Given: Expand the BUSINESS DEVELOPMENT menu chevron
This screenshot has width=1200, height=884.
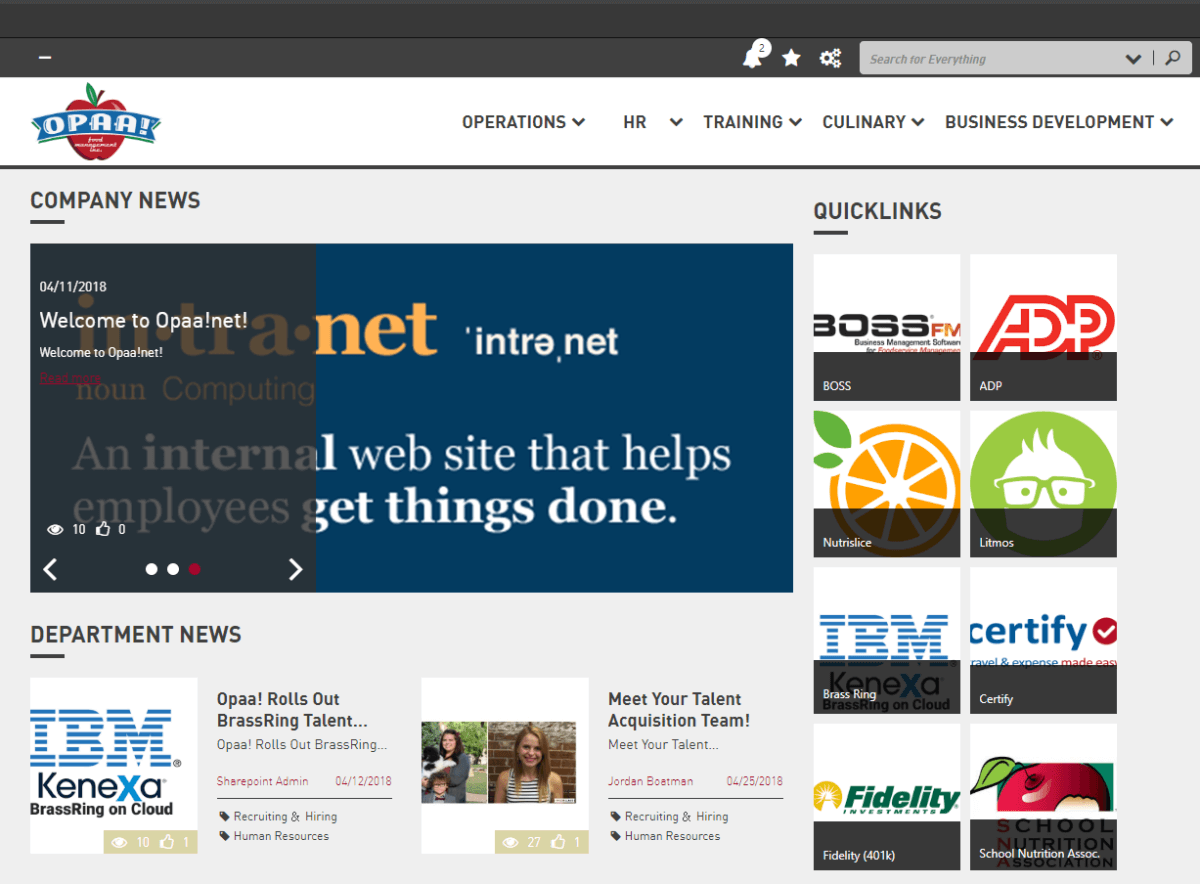Looking at the screenshot, I should click(x=1167, y=121).
